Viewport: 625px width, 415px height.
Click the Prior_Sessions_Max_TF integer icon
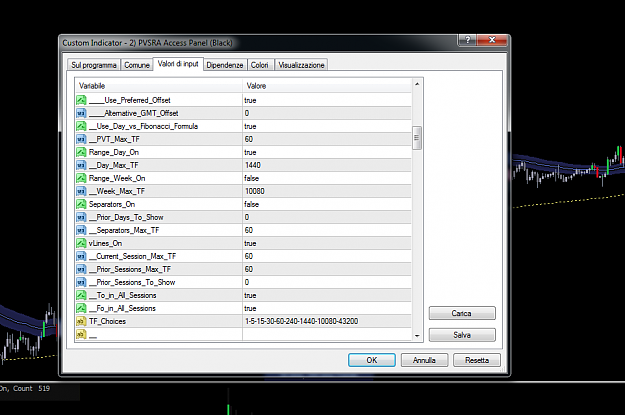tap(81, 269)
